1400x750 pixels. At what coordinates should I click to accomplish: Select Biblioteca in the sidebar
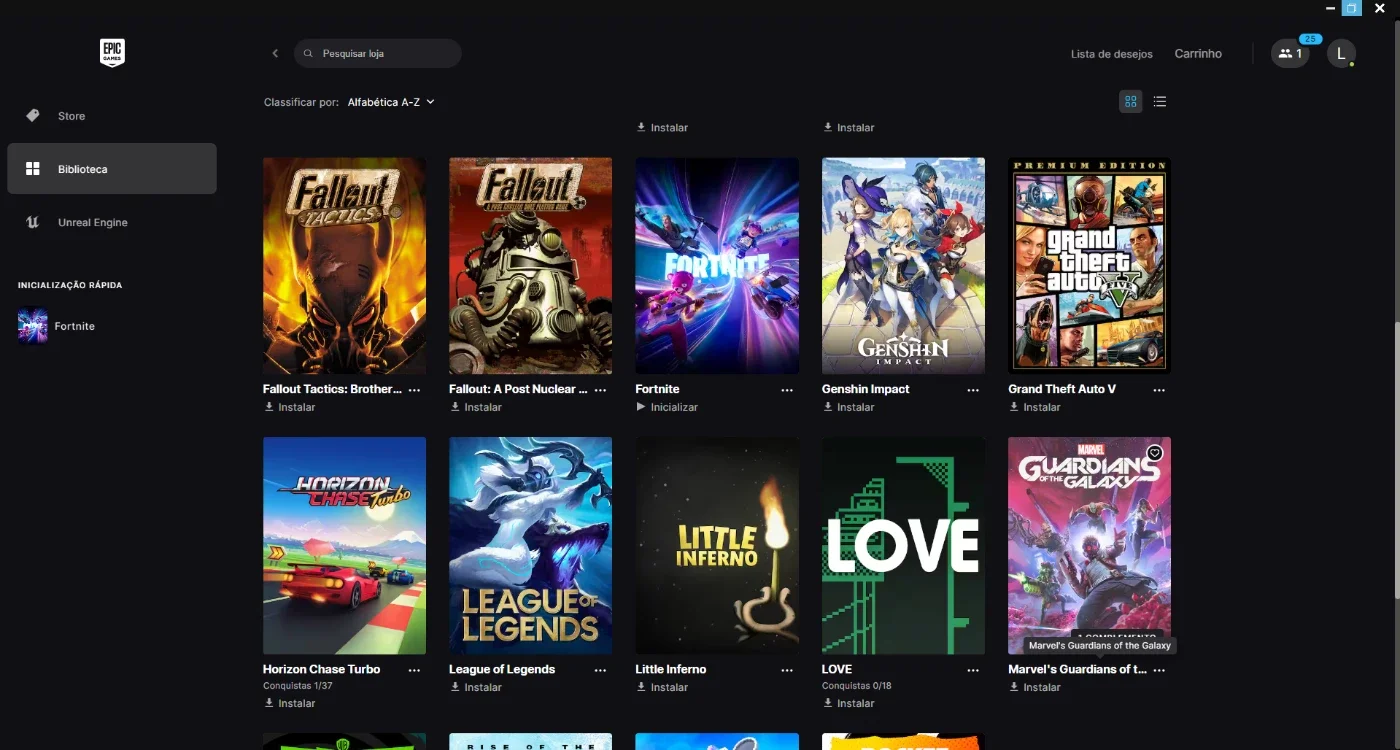click(112, 169)
